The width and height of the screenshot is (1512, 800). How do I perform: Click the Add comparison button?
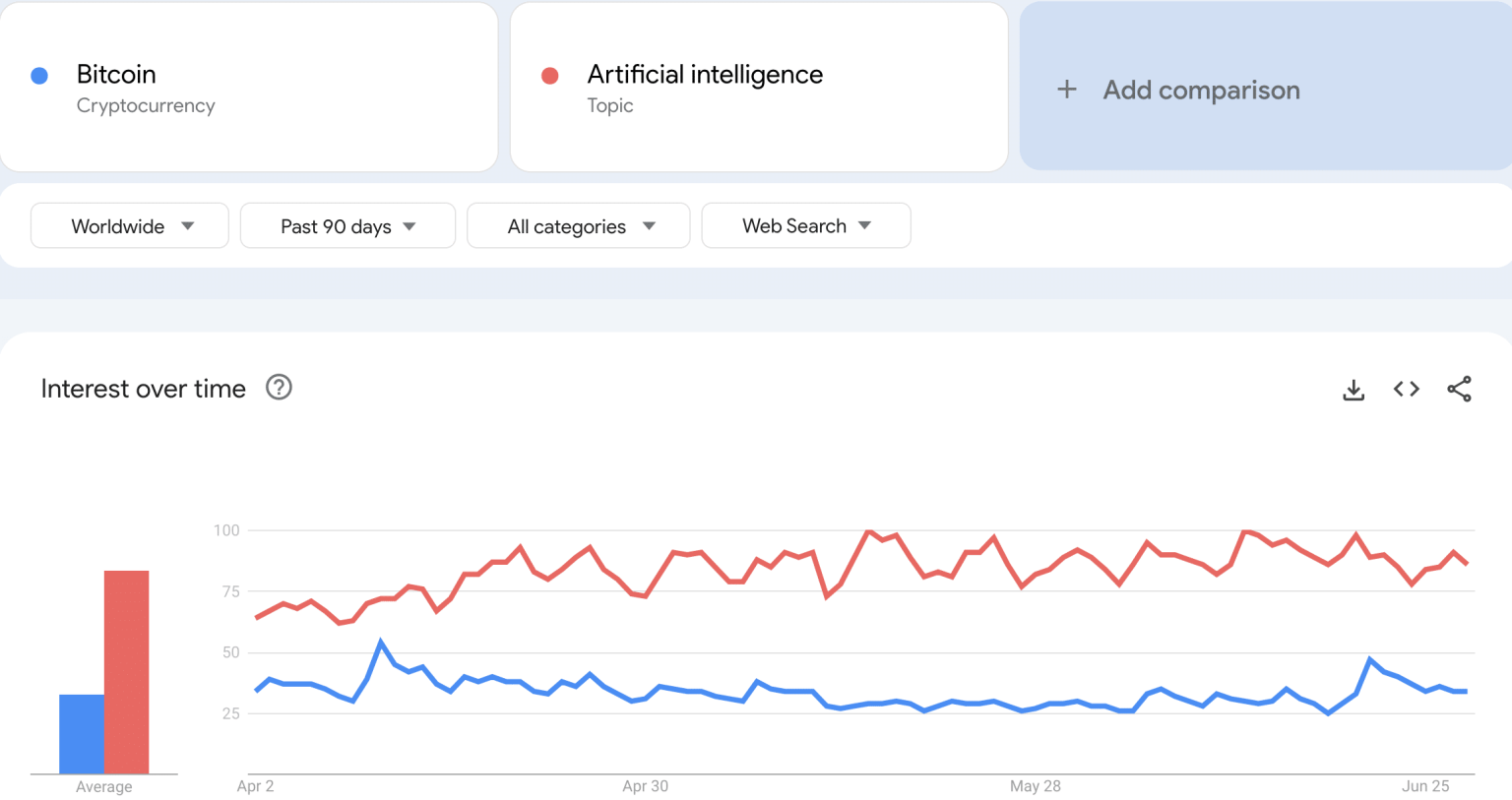(x=1200, y=90)
